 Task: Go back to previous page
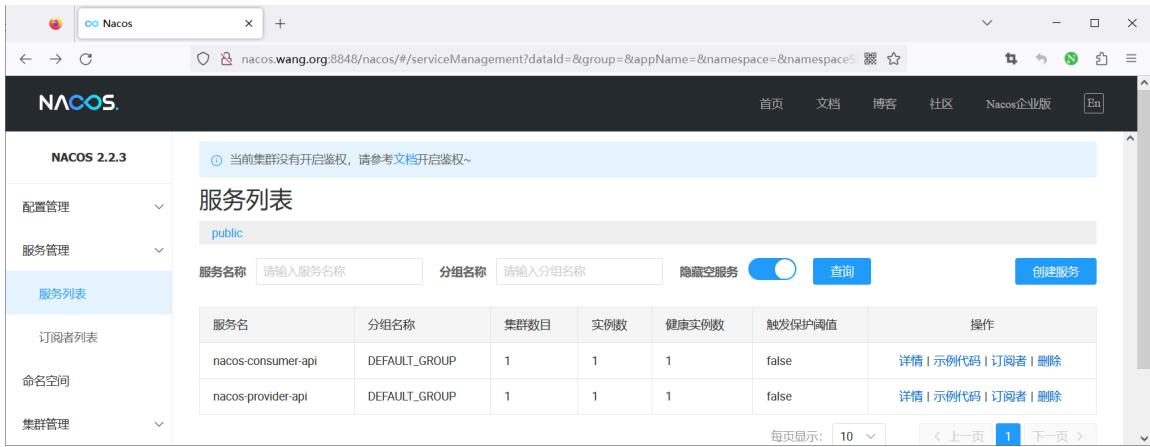(x=26, y=59)
